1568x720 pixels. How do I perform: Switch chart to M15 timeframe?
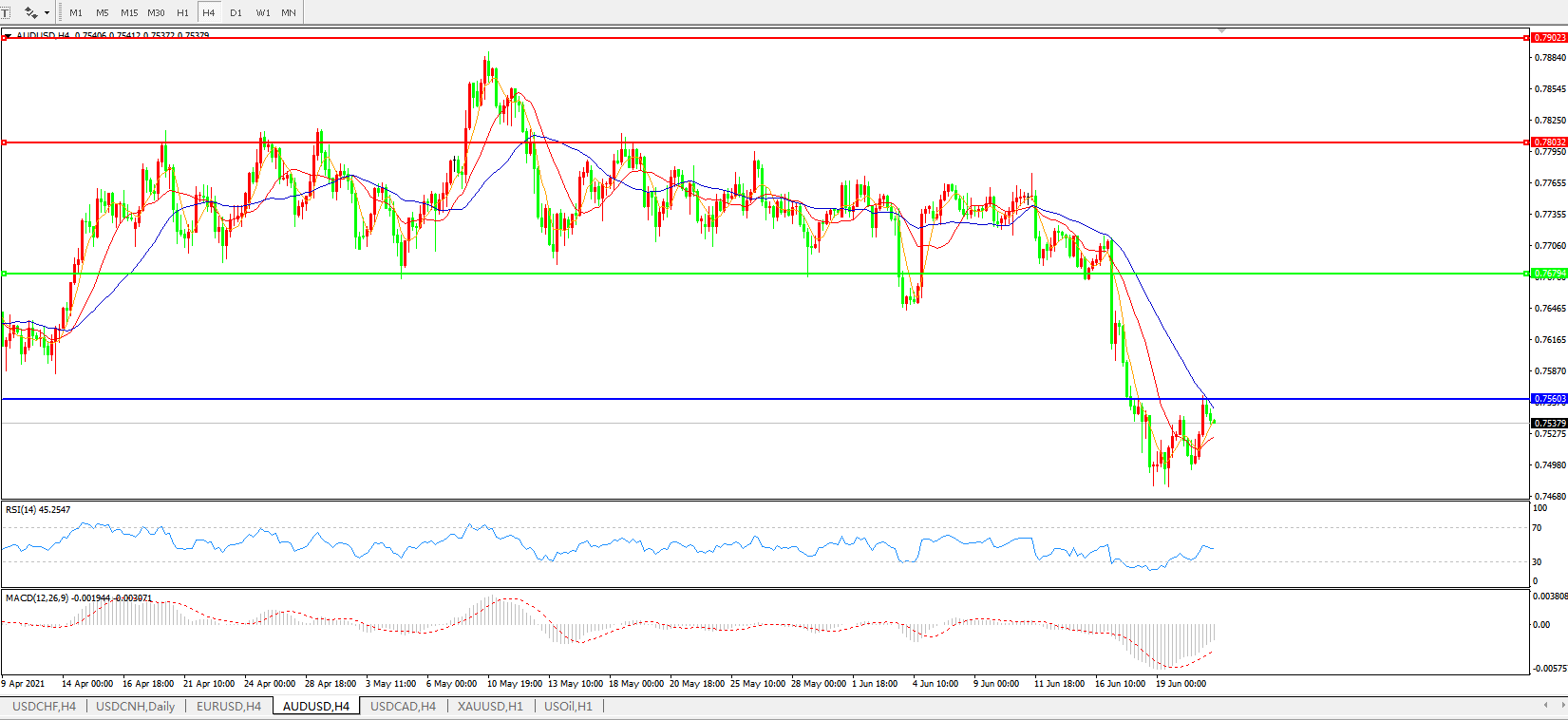pyautogui.click(x=129, y=13)
